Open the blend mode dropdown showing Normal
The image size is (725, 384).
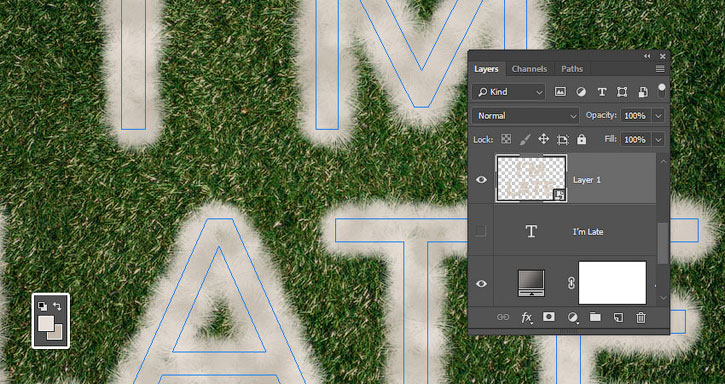point(525,116)
